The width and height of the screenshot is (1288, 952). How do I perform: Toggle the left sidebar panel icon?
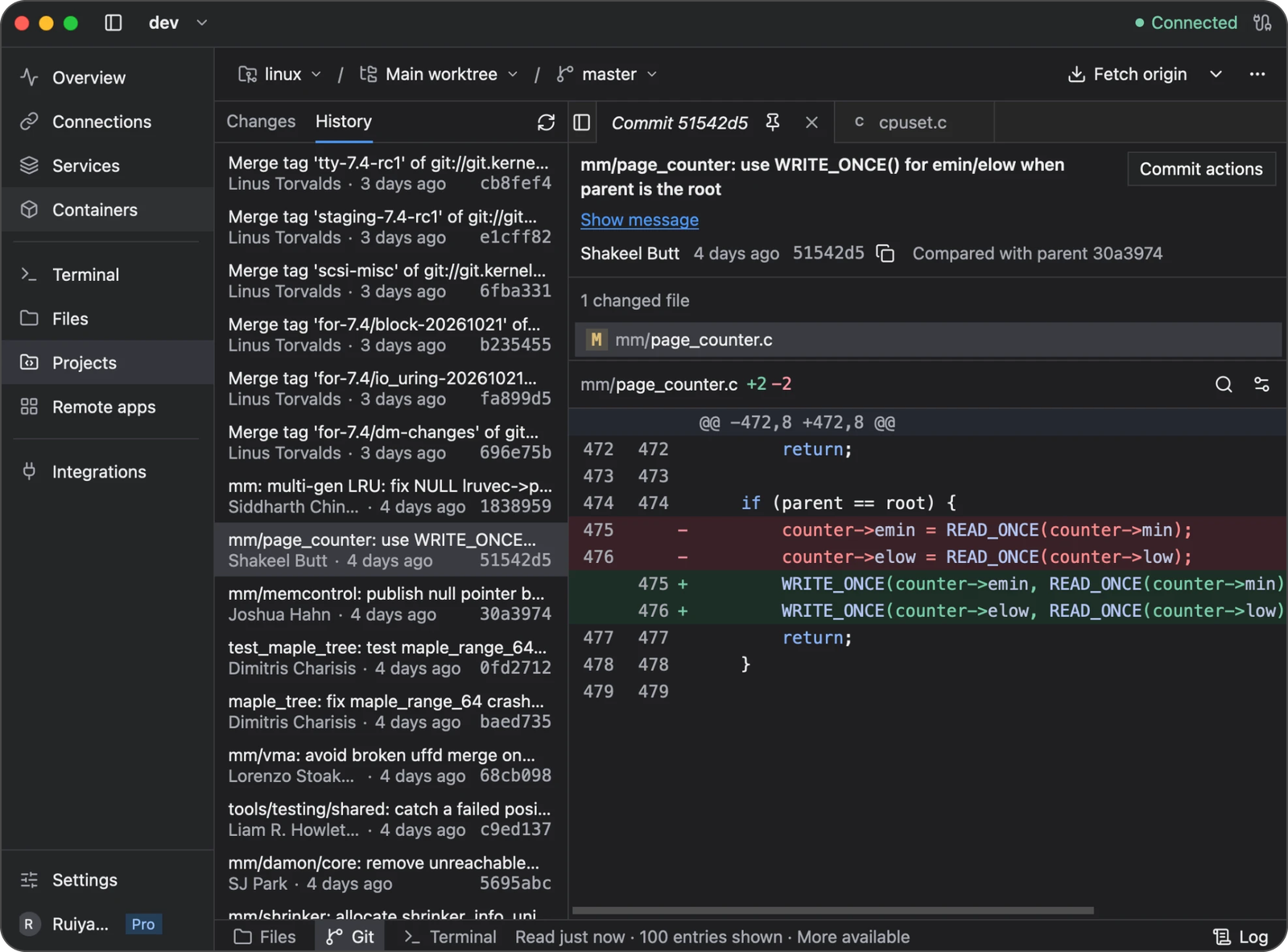114,23
